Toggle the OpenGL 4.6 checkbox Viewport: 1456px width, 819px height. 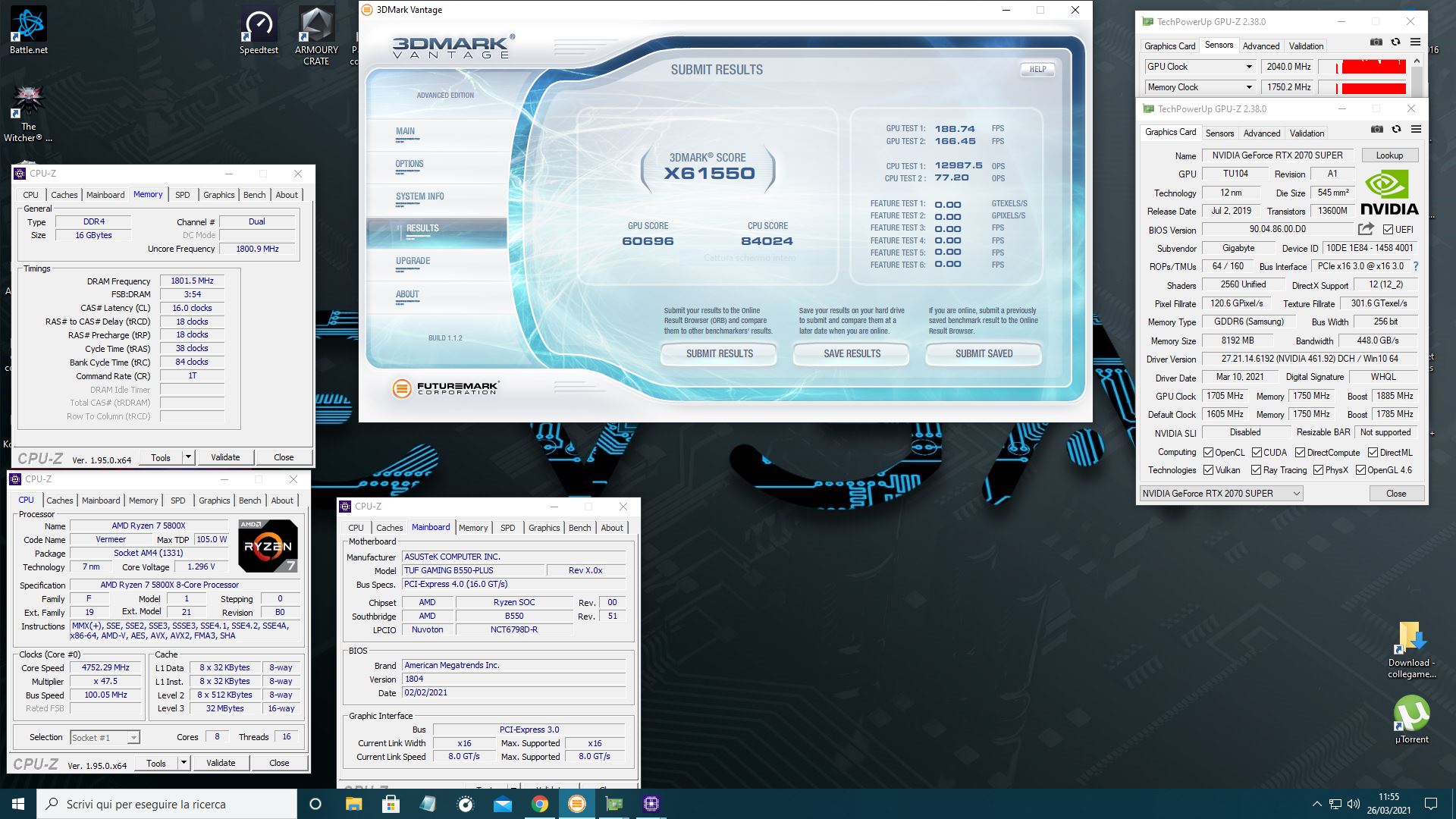click(1360, 470)
